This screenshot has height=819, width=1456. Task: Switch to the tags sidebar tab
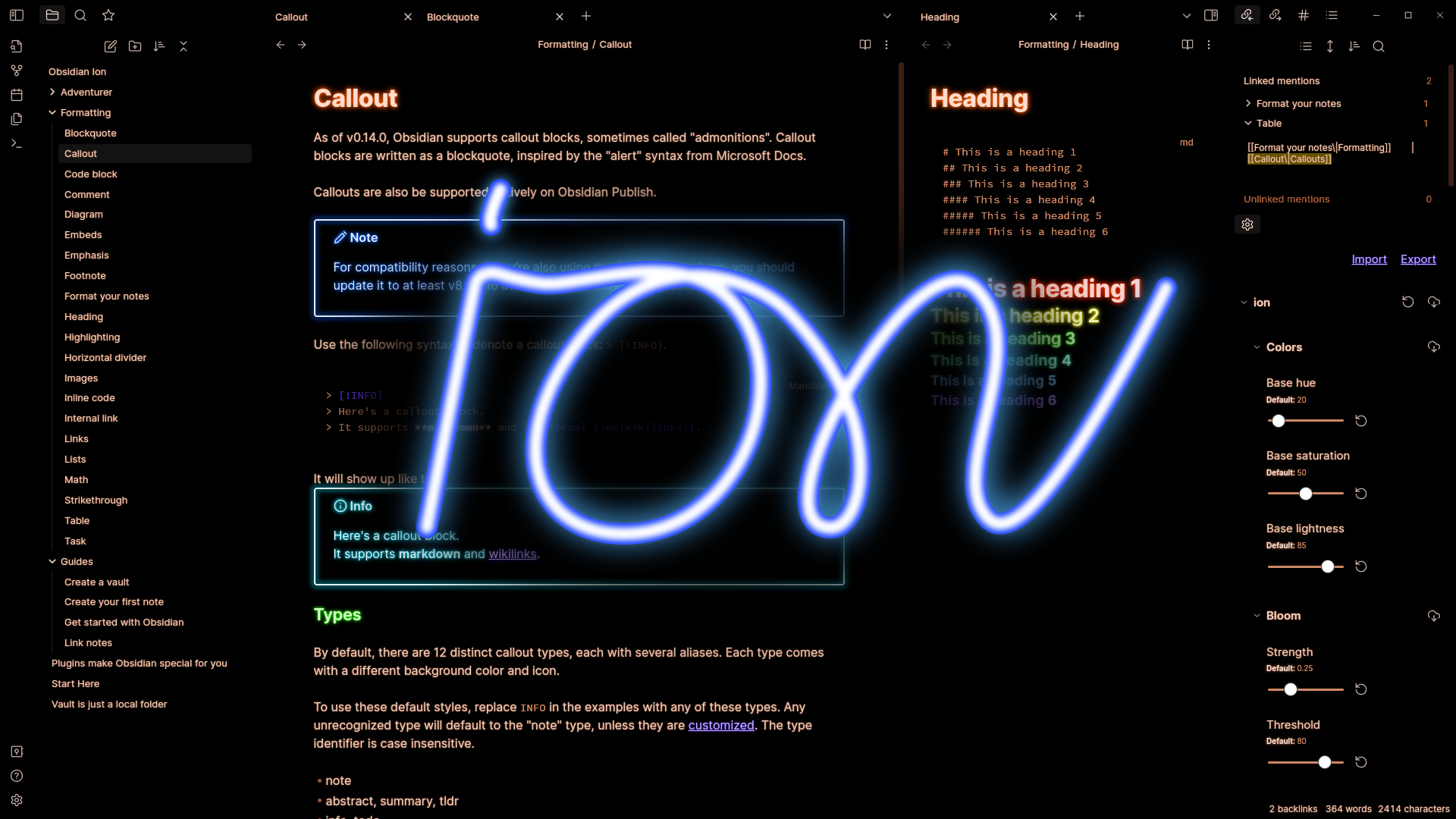[x=1304, y=15]
